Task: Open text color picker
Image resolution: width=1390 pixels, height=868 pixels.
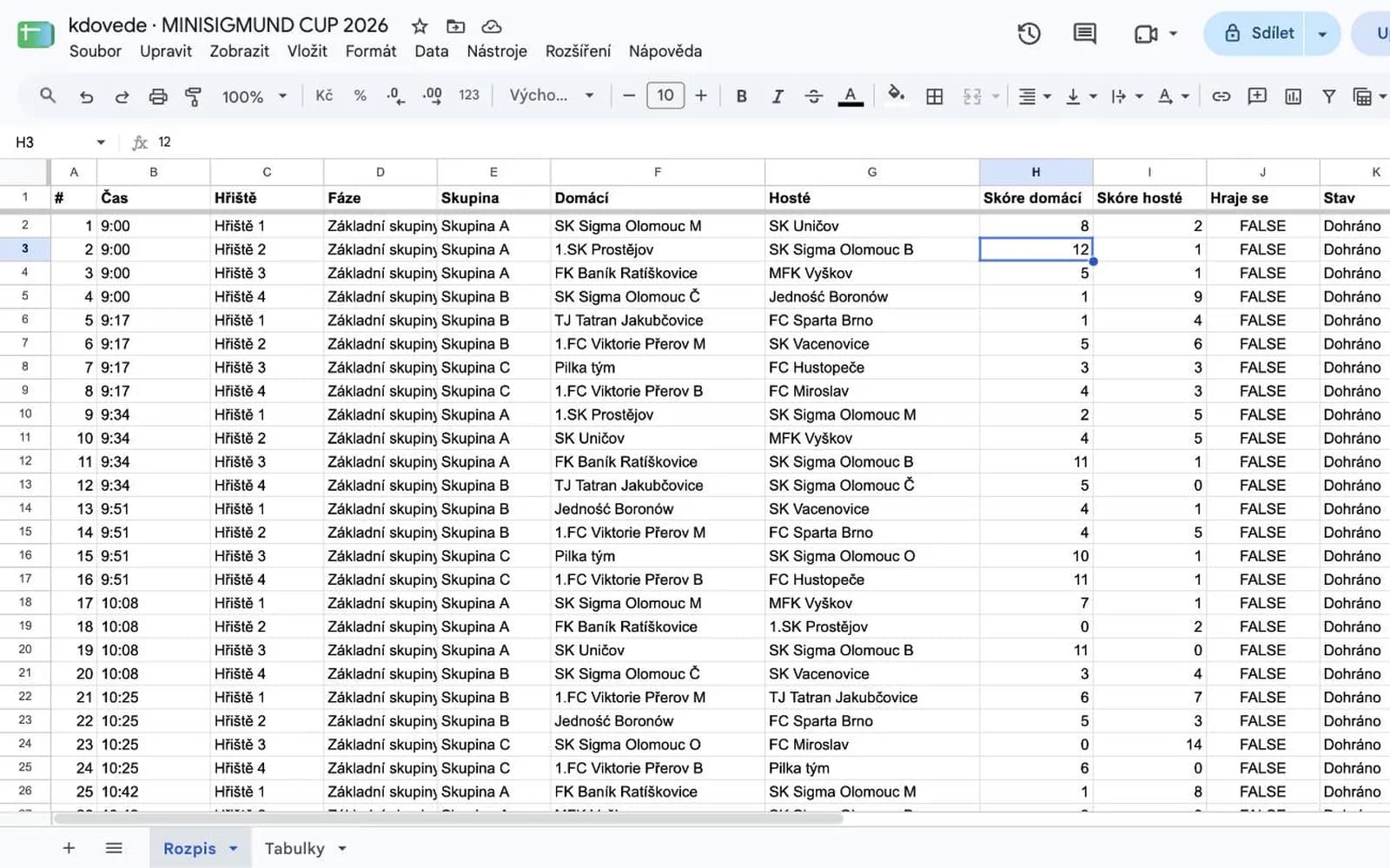Action: point(851,96)
